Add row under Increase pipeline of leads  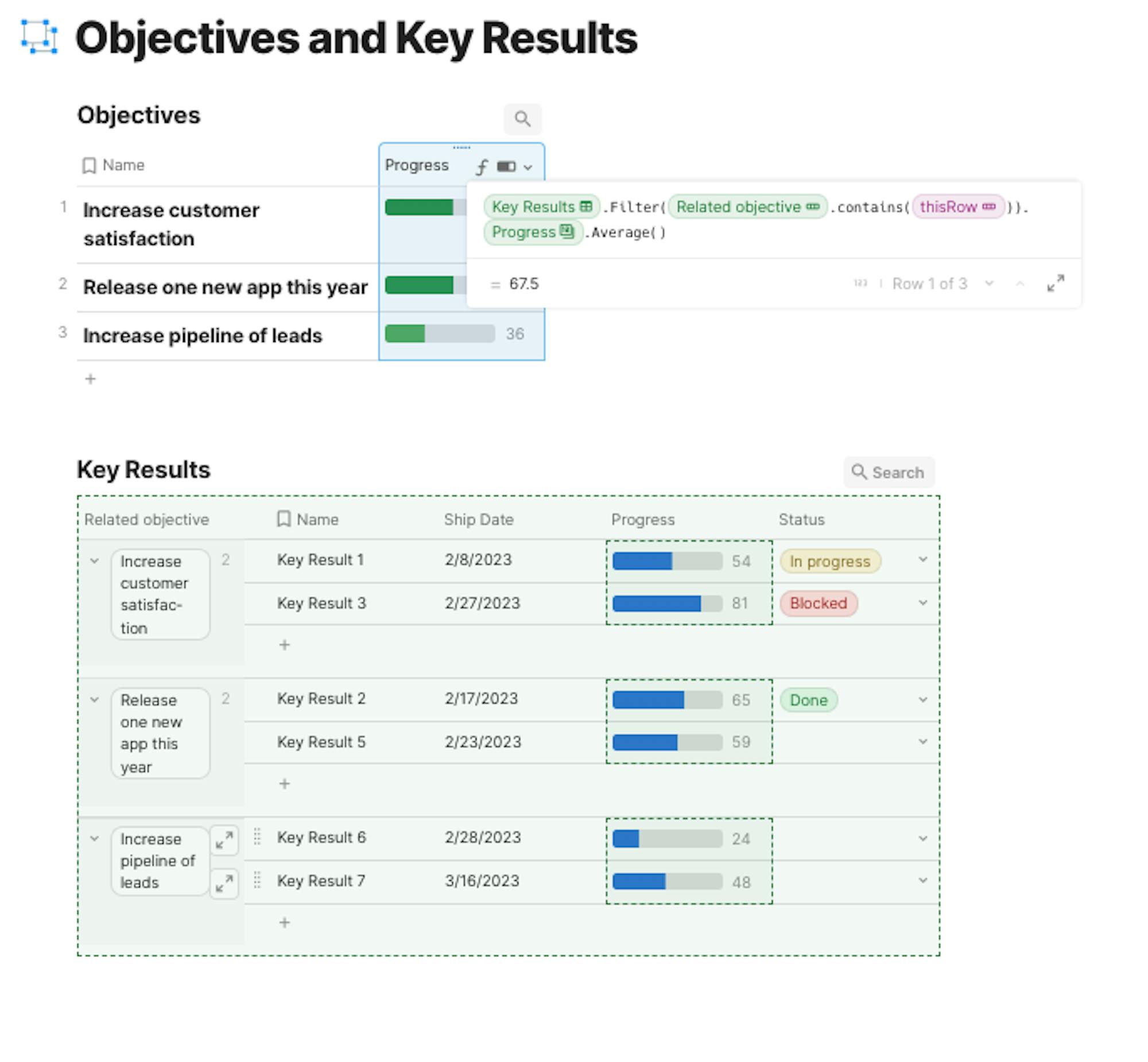point(285,923)
